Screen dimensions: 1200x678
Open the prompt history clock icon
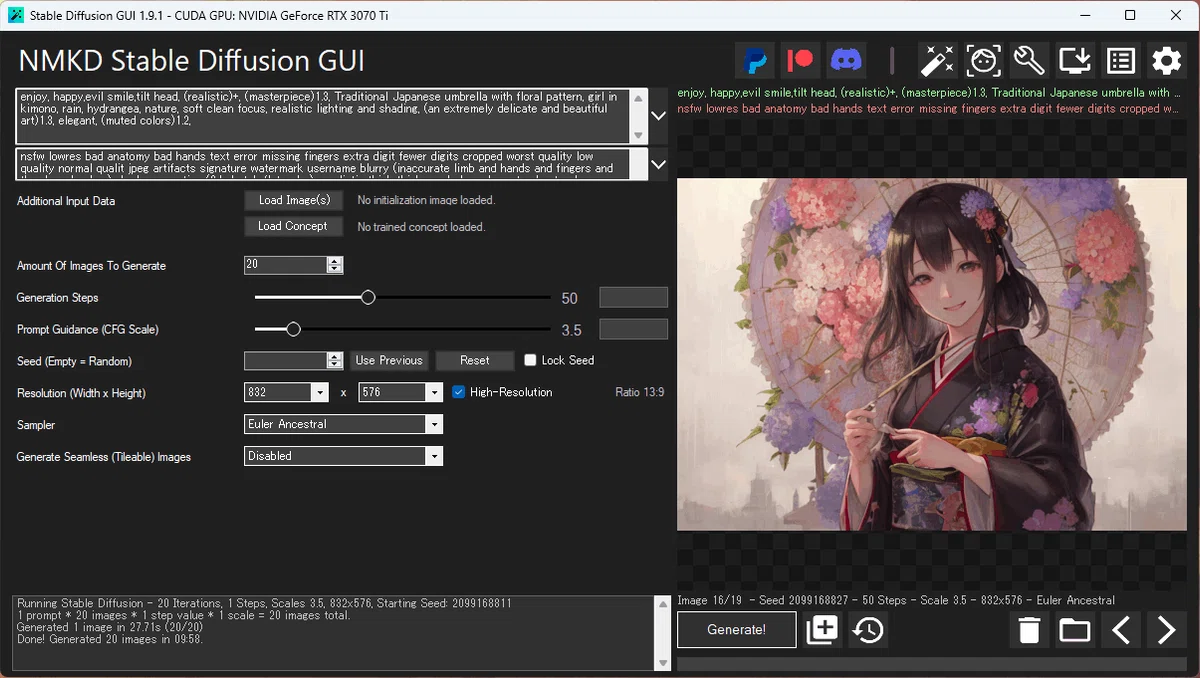point(868,630)
